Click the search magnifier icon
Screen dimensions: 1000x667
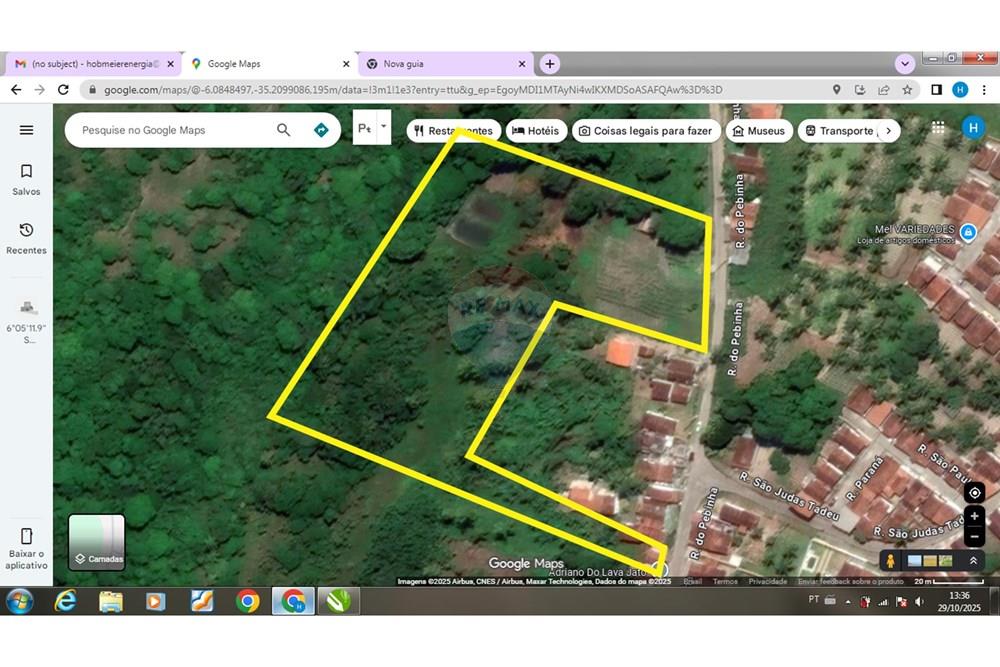point(284,130)
